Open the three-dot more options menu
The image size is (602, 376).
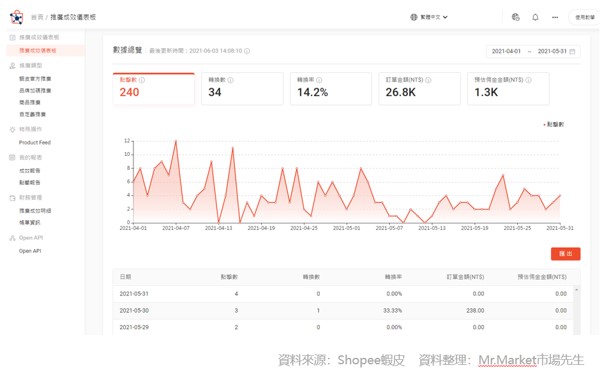[x=555, y=17]
